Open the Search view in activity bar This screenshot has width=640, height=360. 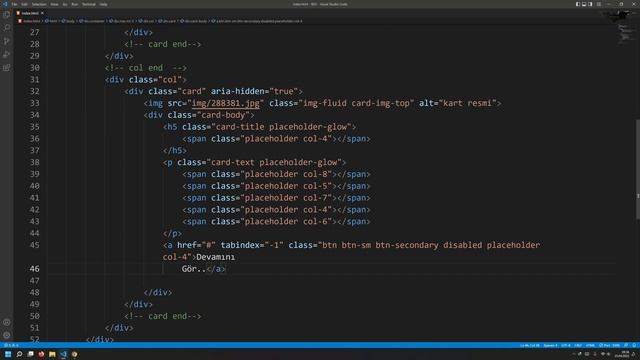(7, 28)
